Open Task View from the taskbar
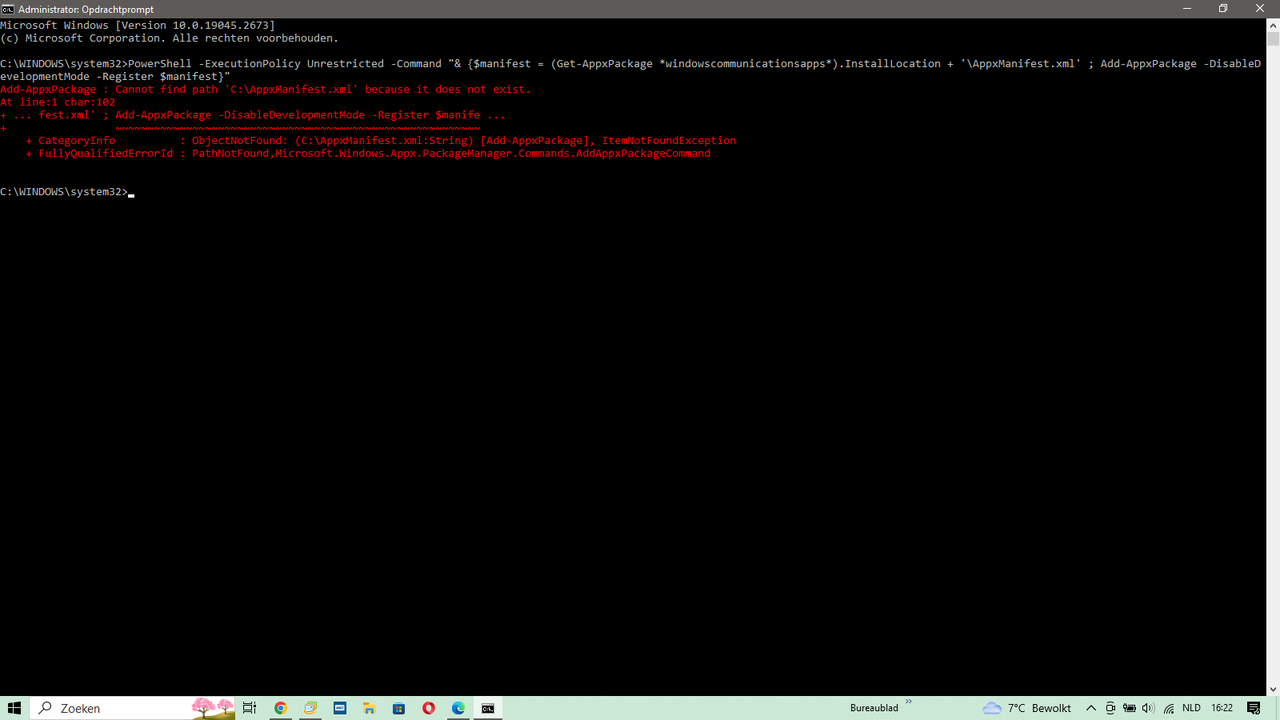This screenshot has width=1280, height=720. [250, 708]
